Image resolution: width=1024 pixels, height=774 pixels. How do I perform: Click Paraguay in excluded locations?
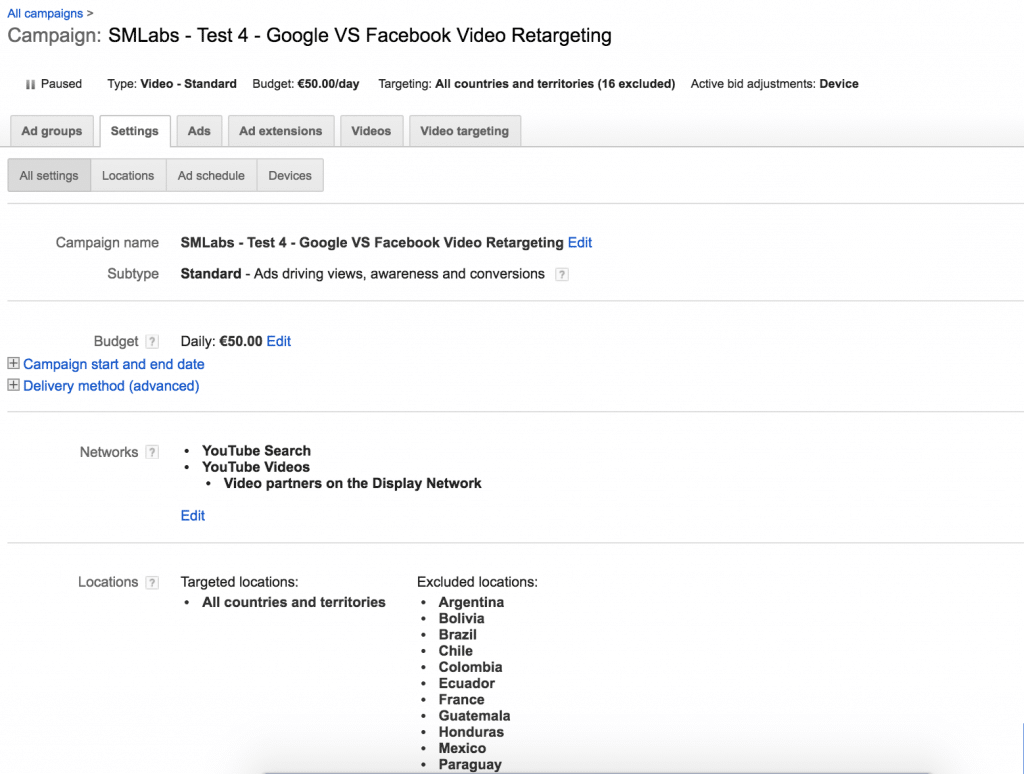click(470, 765)
